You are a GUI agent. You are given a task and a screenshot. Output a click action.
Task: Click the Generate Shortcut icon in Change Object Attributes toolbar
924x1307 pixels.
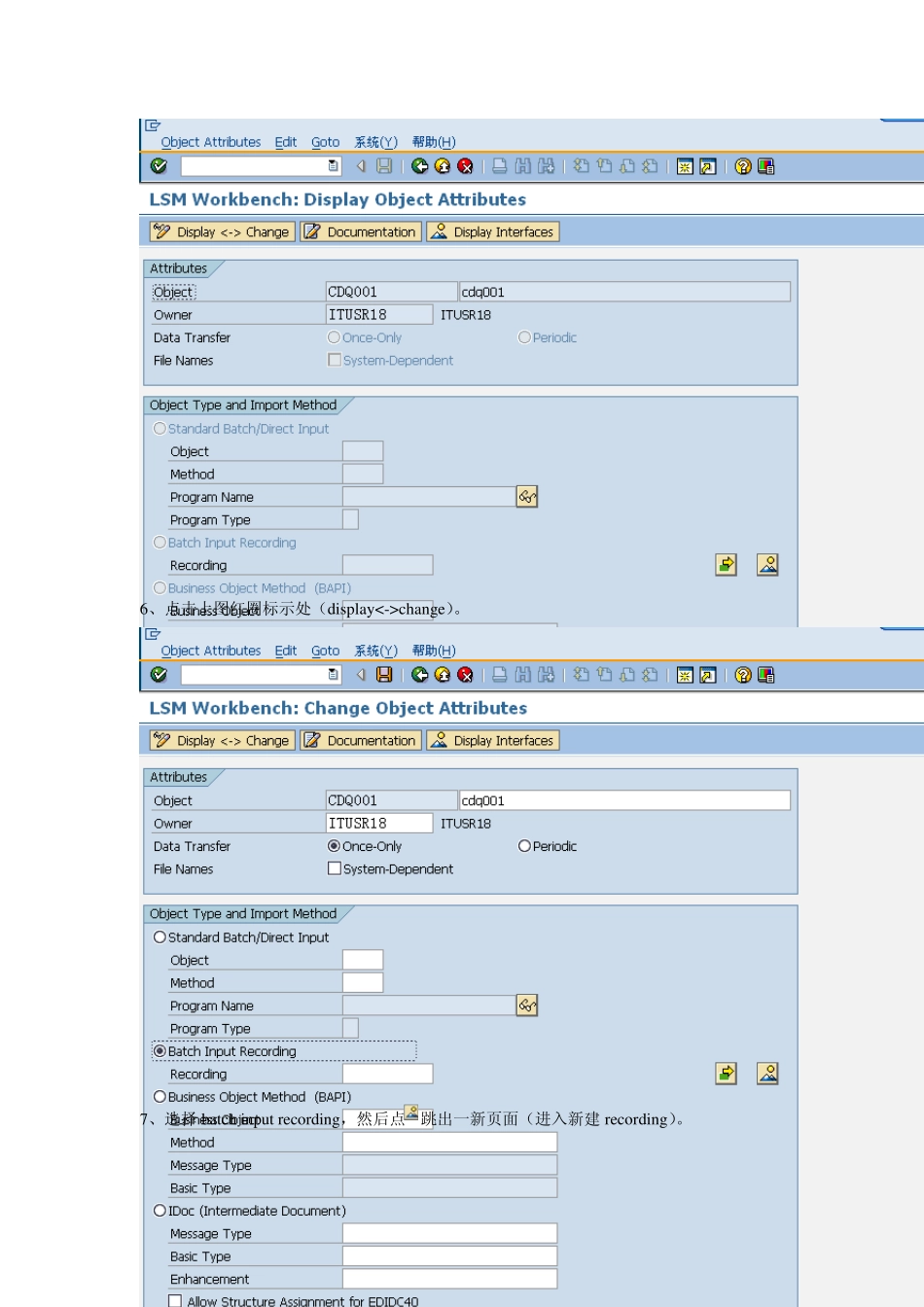[708, 675]
